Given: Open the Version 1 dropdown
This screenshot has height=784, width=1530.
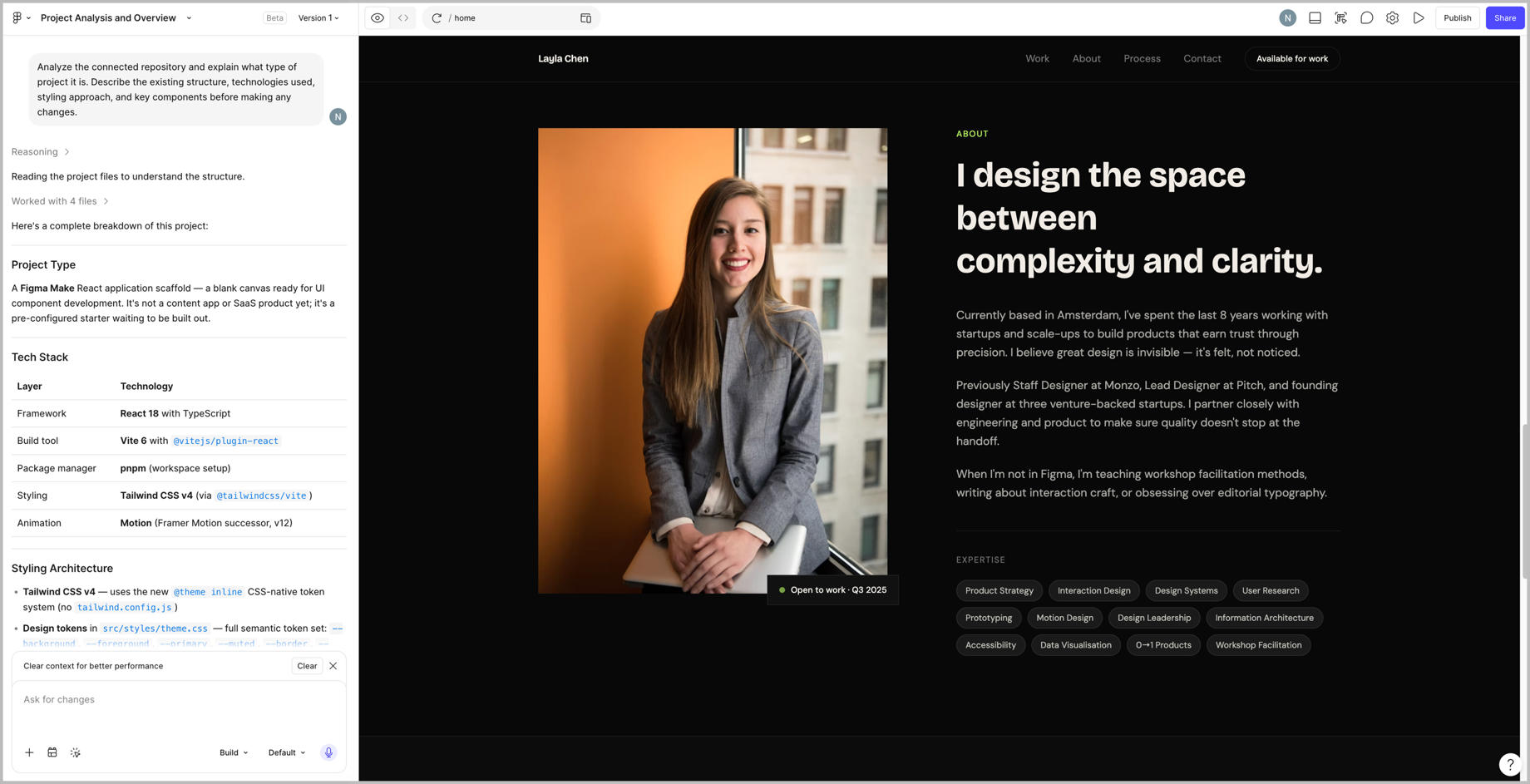Looking at the screenshot, I should pos(318,17).
